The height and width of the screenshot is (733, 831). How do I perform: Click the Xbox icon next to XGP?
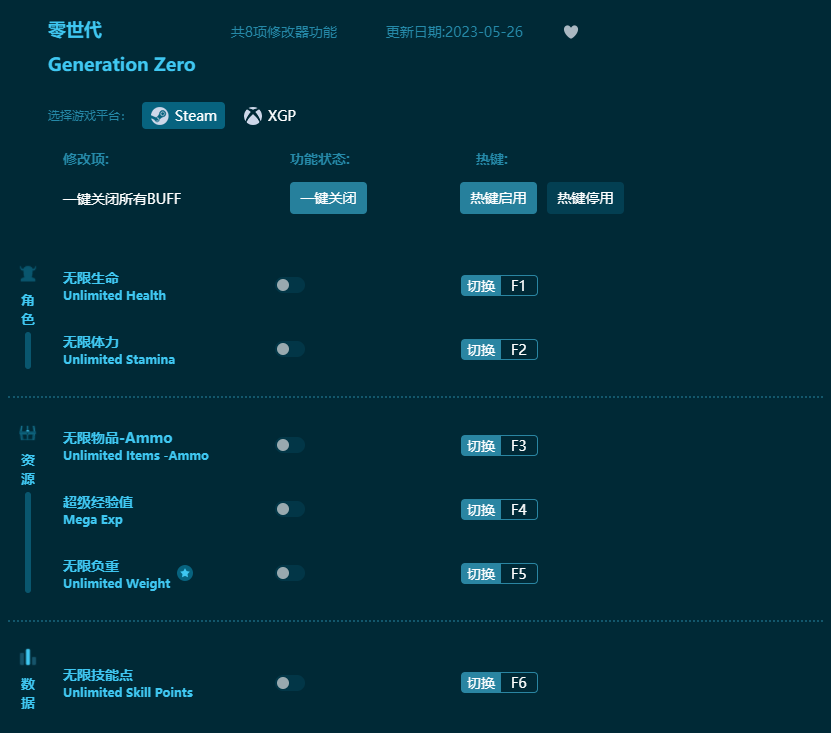coord(251,115)
